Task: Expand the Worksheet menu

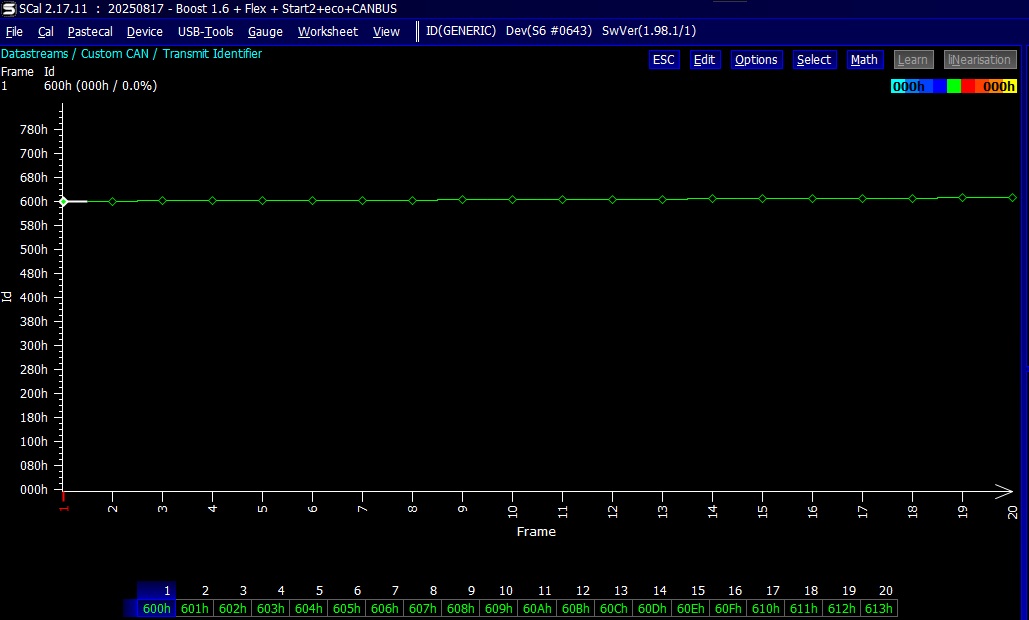Action: click(x=327, y=31)
